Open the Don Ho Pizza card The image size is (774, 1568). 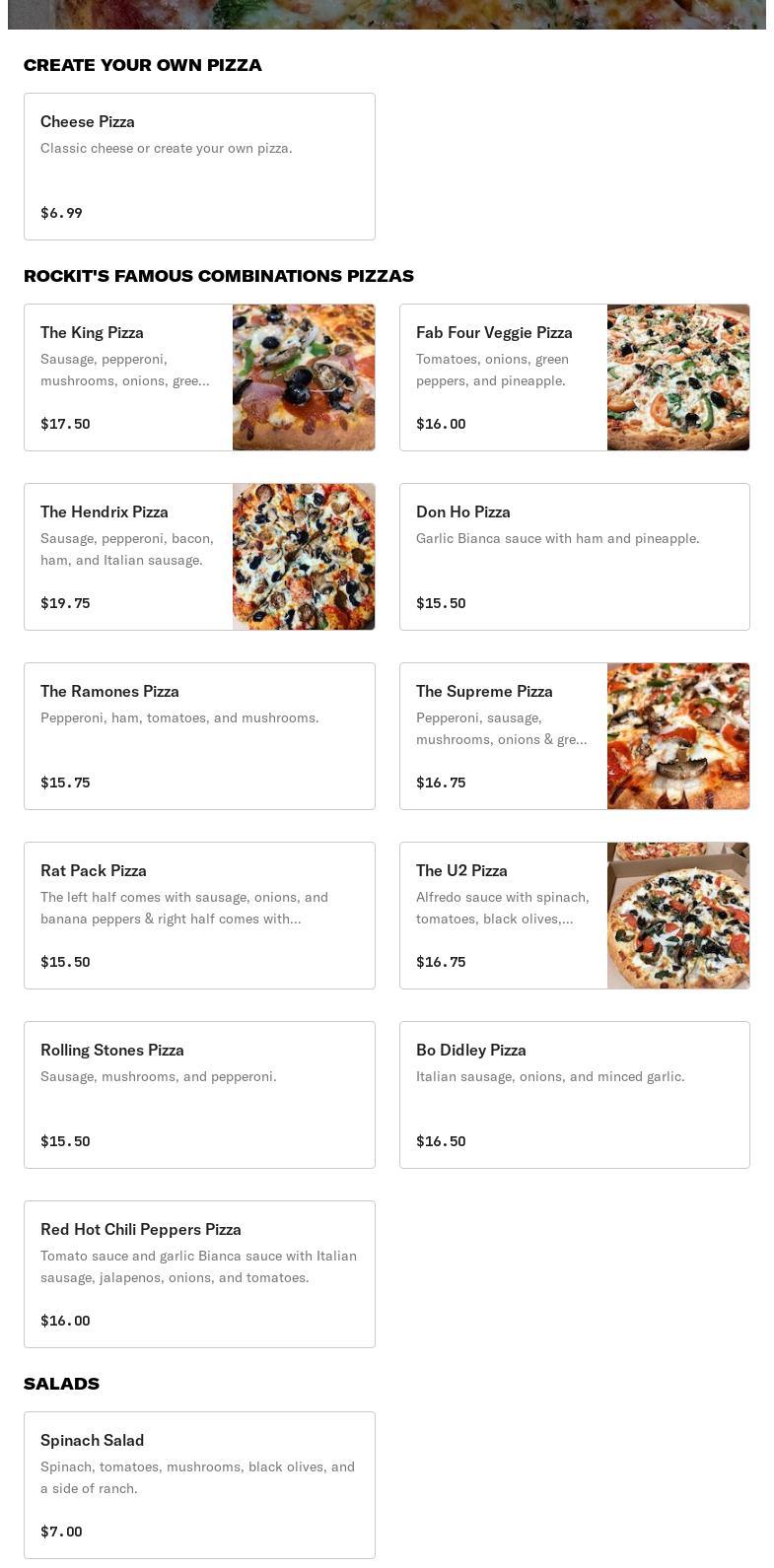[574, 557]
